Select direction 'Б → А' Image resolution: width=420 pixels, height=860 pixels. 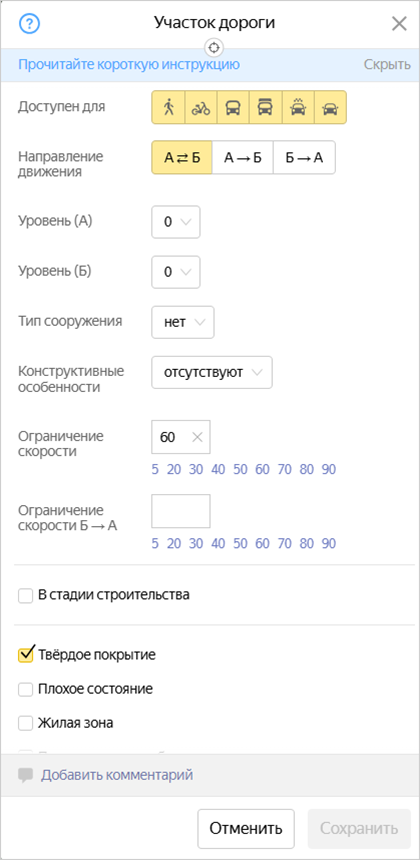tap(304, 158)
